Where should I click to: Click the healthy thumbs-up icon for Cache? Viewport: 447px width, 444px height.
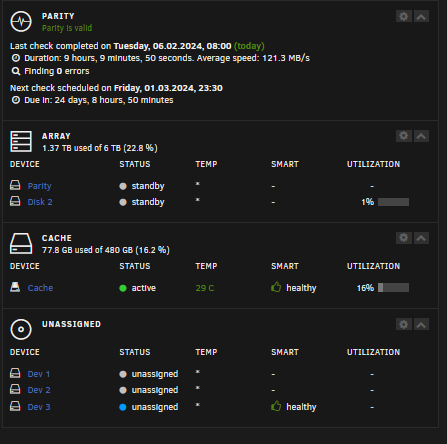tap(276, 287)
